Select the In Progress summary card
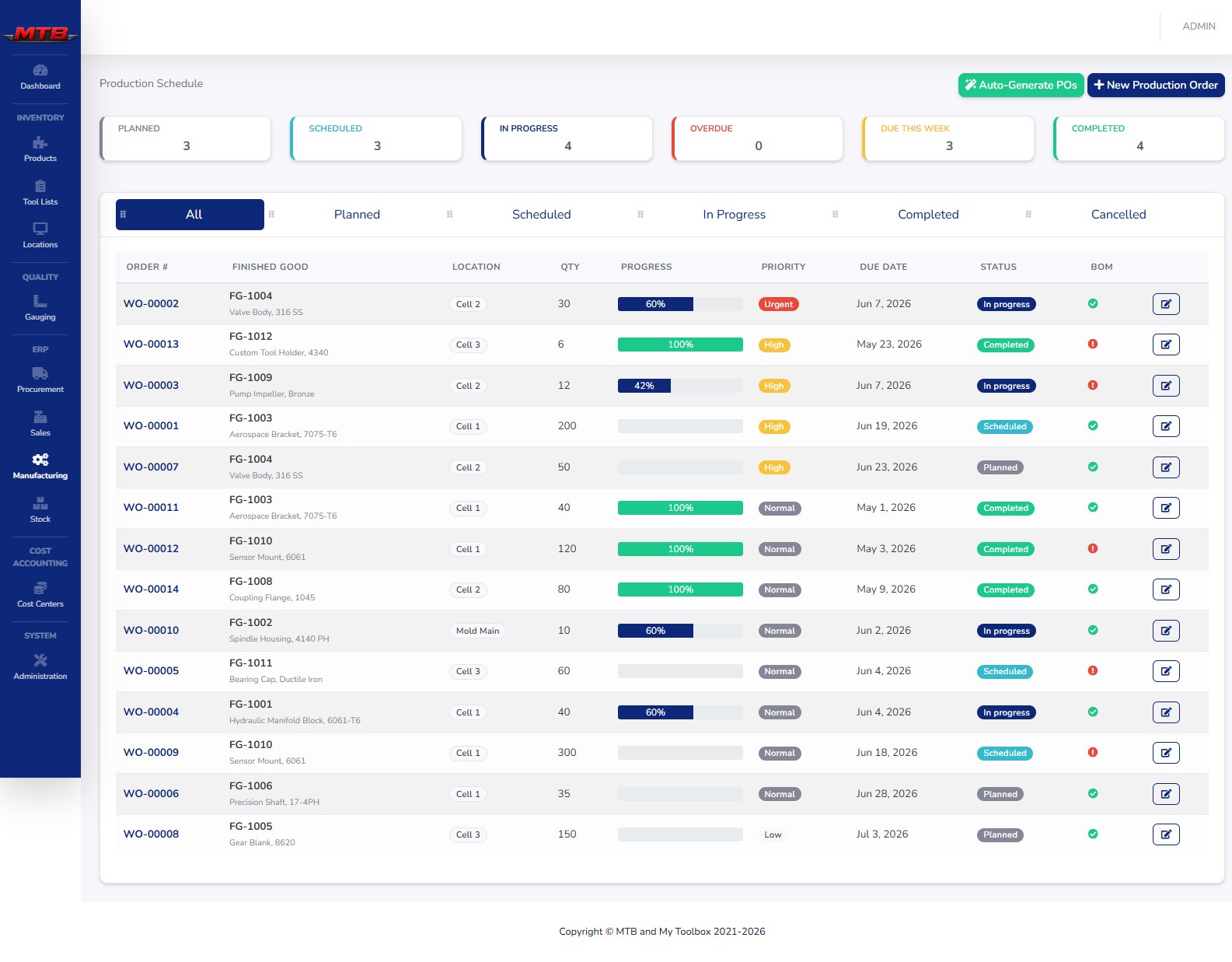The height and width of the screenshot is (962, 1232). tap(567, 138)
